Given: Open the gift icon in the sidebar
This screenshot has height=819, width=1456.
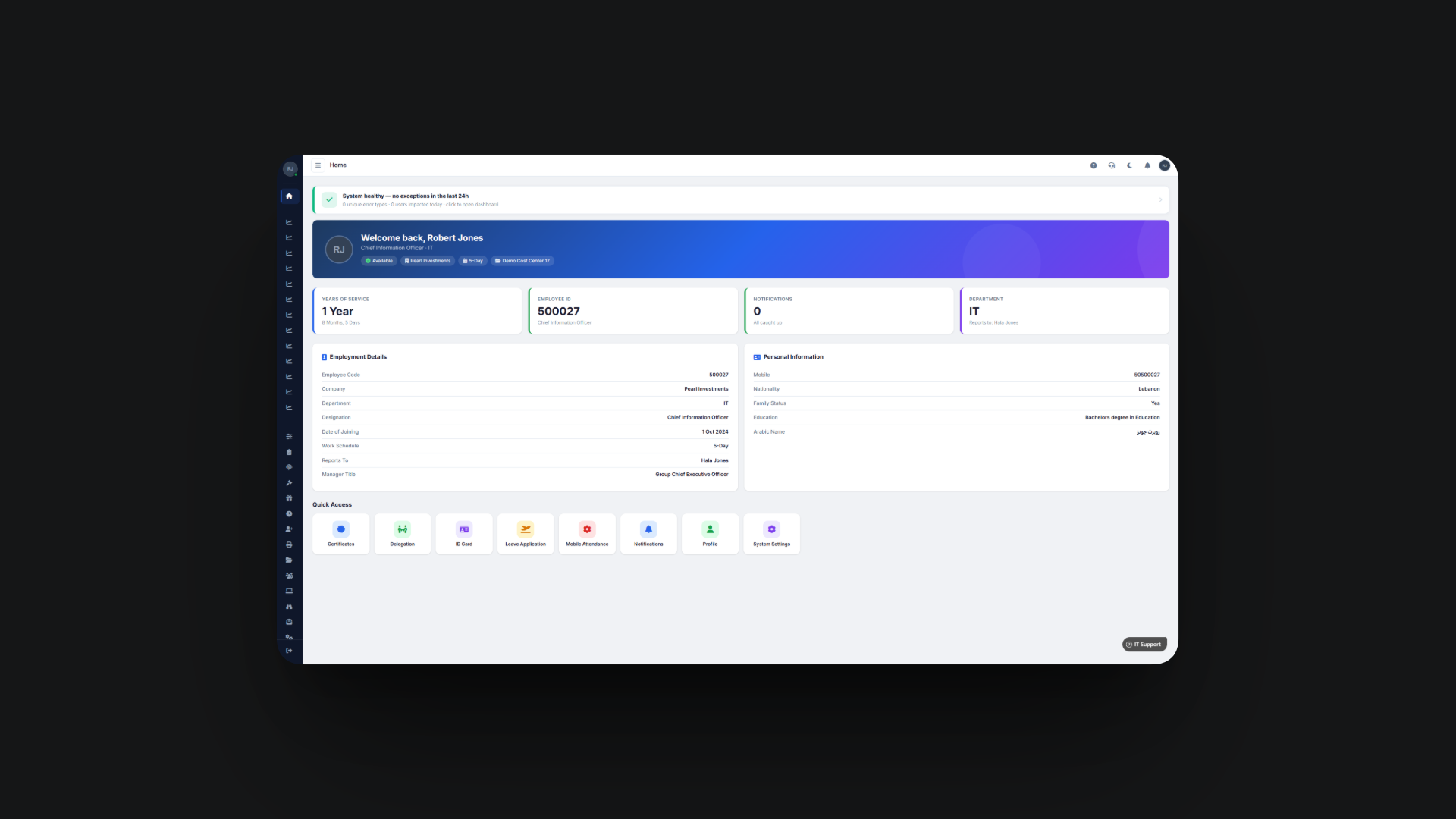Looking at the screenshot, I should (x=289, y=498).
